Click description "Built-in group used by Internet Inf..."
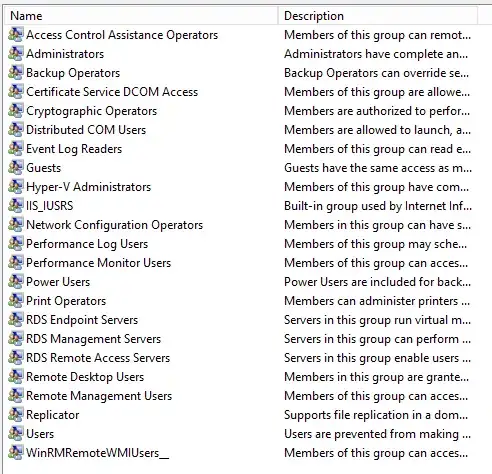The image size is (492, 474). coord(378,206)
